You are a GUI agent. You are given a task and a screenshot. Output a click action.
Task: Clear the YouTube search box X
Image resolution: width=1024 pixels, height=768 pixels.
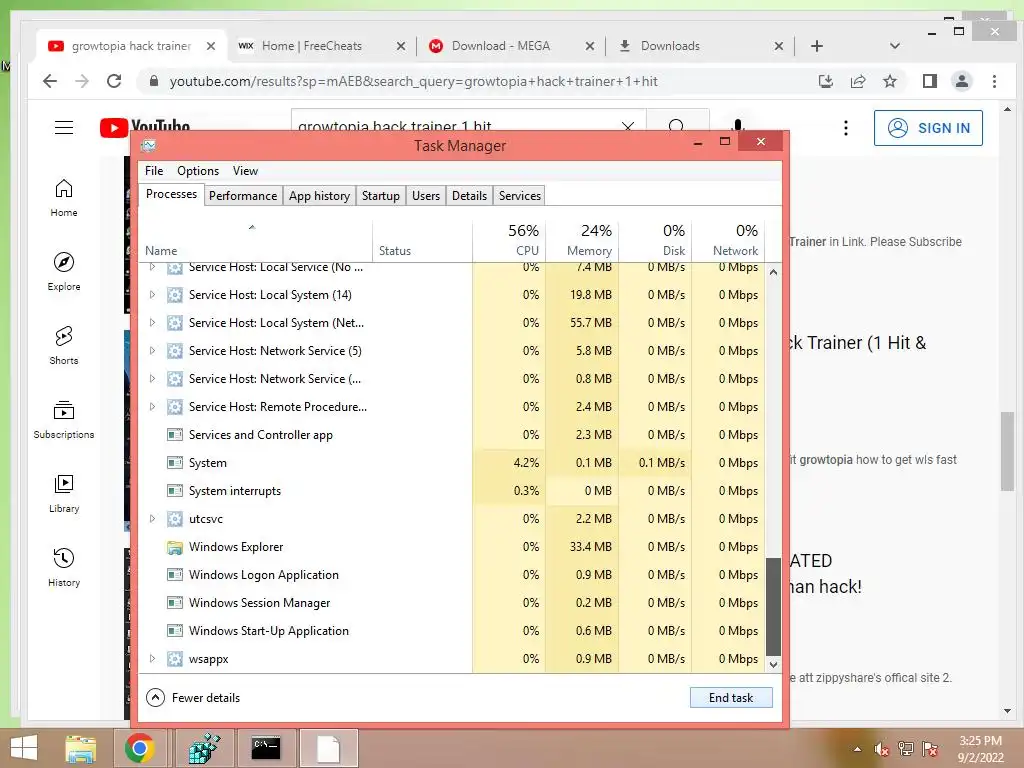[628, 126]
